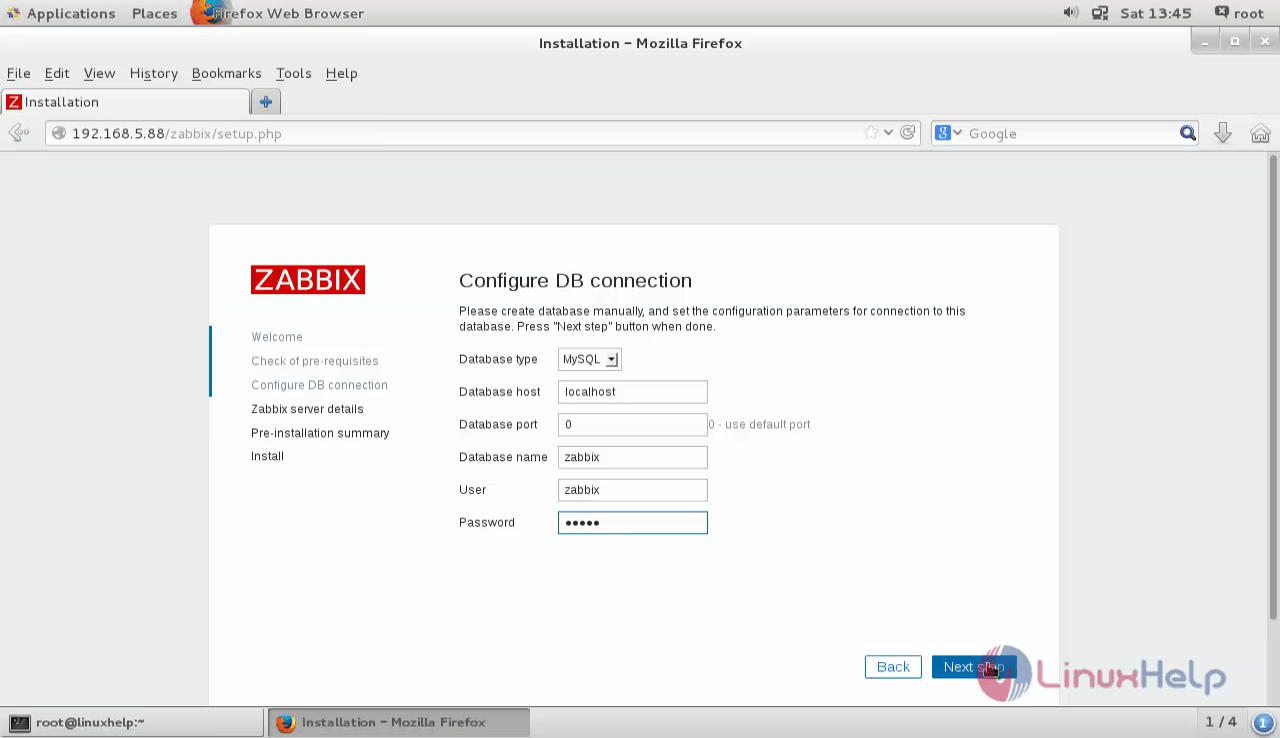Open the downloads arrow icon
This screenshot has width=1280, height=738.
coord(1222,133)
